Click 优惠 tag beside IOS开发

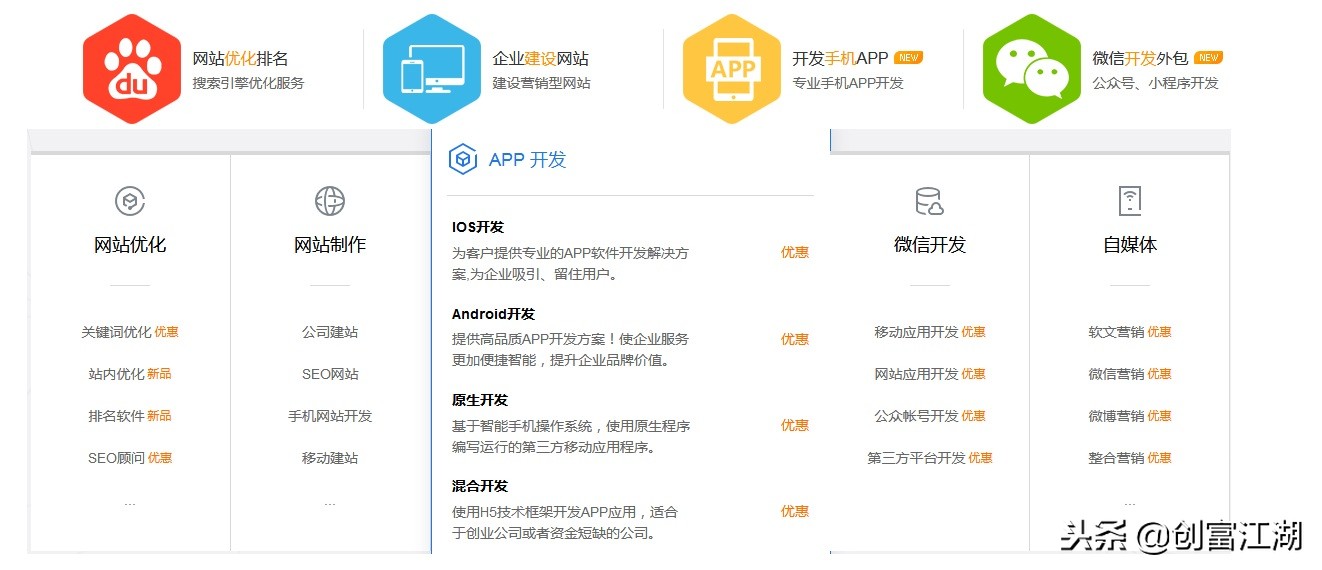[795, 253]
